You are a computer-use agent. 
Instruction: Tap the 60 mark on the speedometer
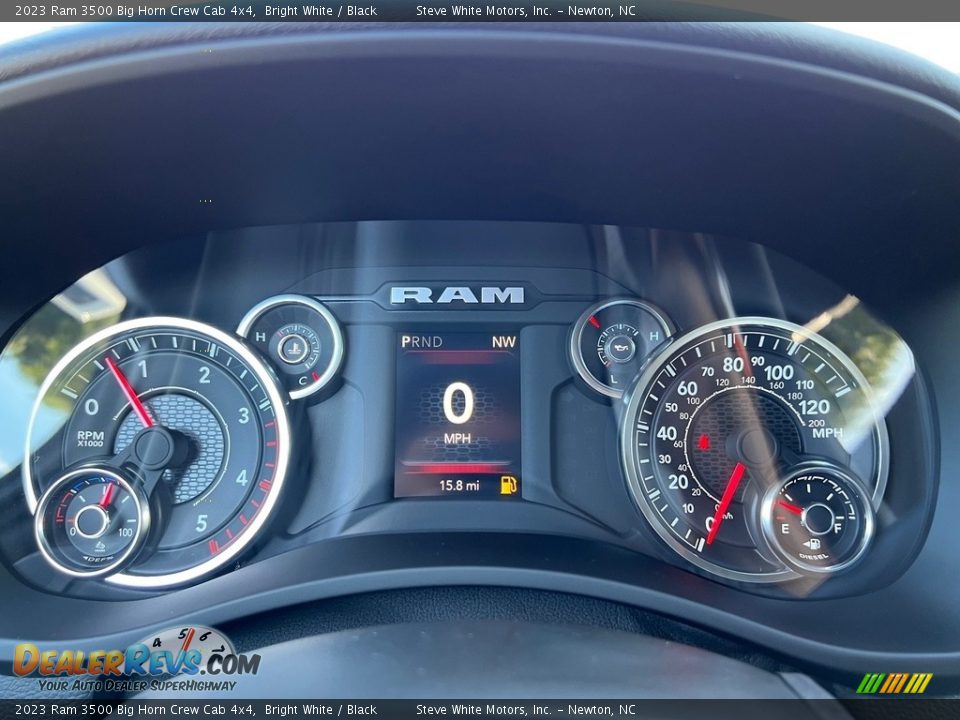point(687,388)
